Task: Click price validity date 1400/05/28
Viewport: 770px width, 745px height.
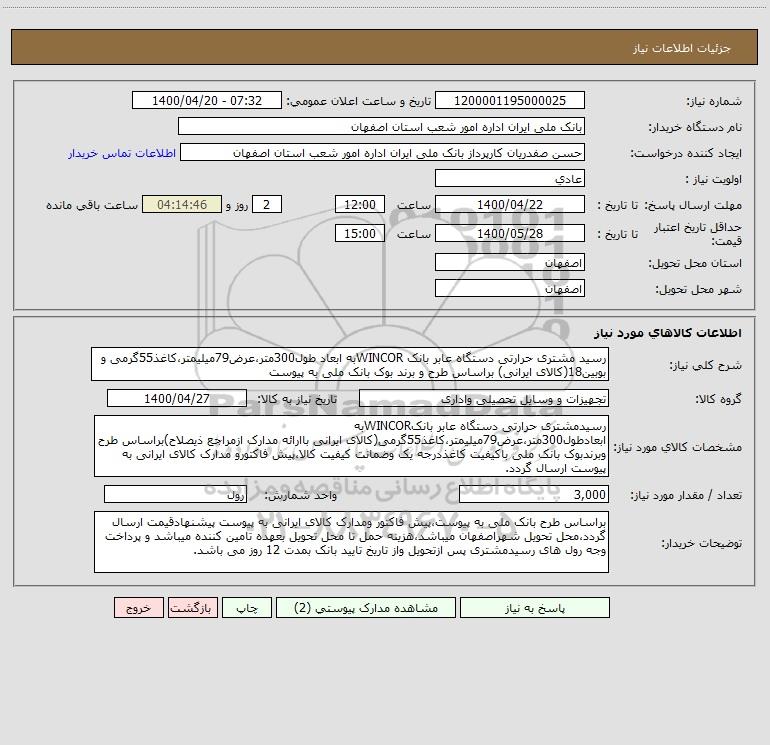Action: click(x=510, y=233)
